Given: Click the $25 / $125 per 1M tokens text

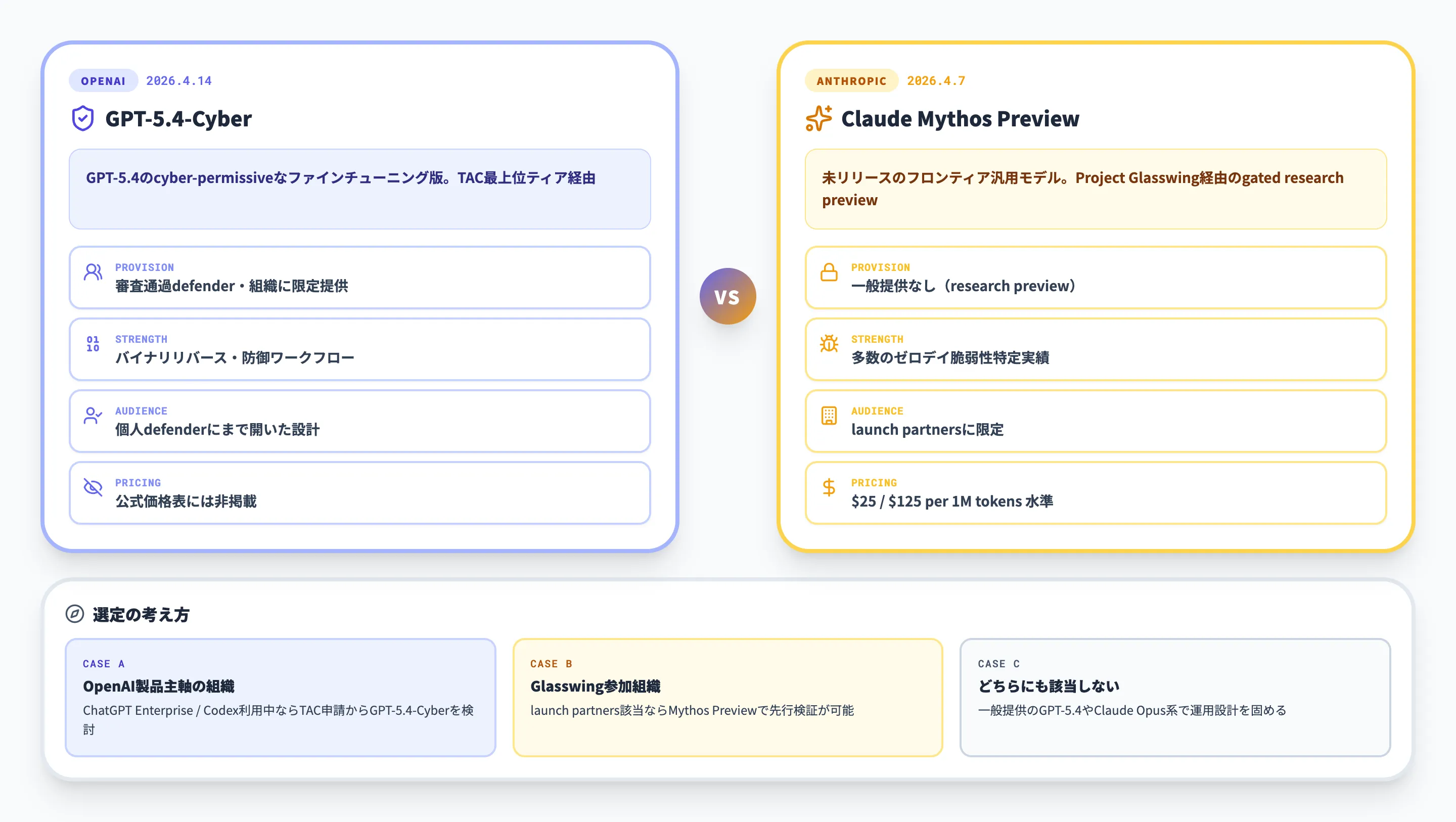Looking at the screenshot, I should (x=952, y=501).
